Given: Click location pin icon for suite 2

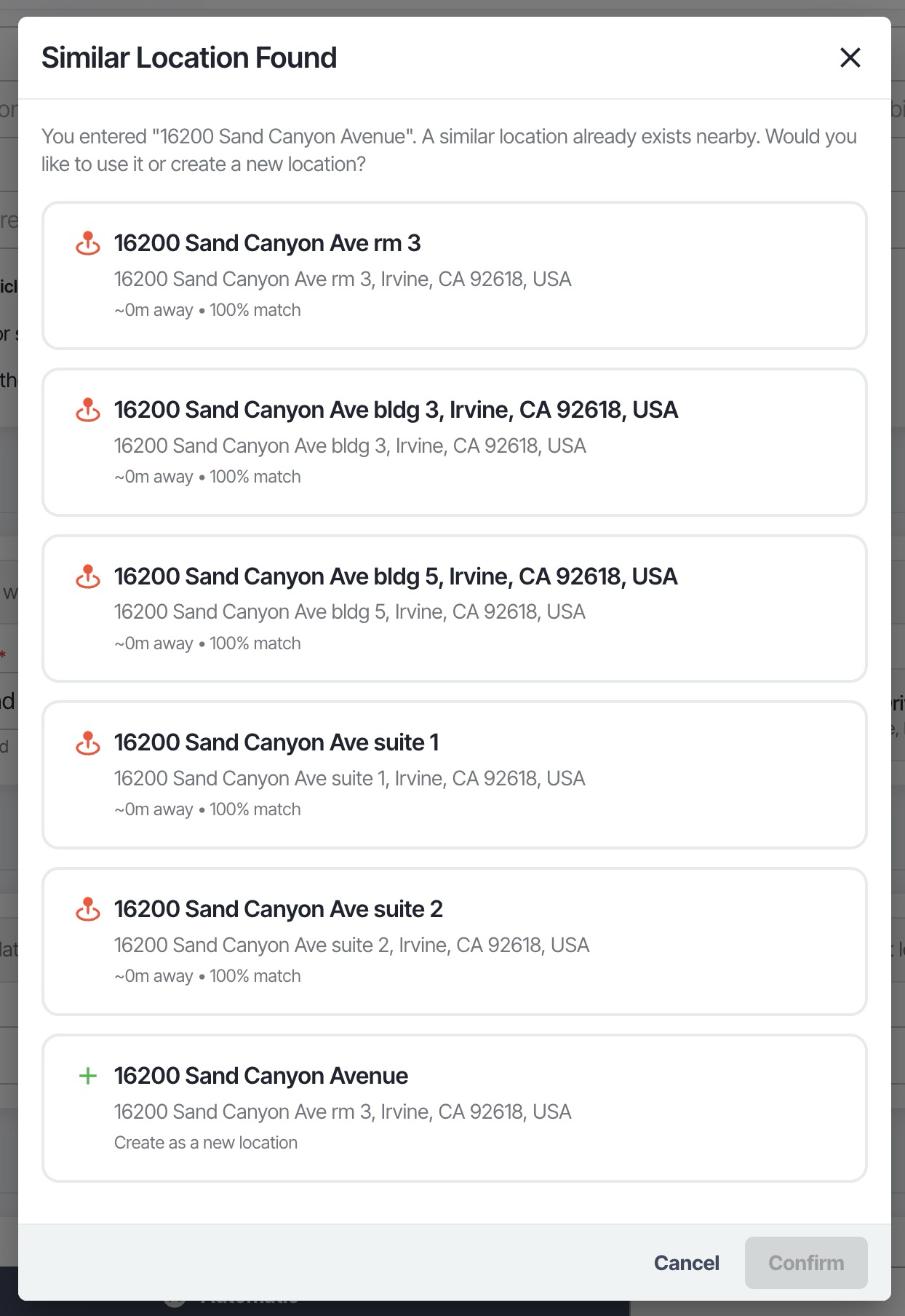Looking at the screenshot, I should point(88,909).
